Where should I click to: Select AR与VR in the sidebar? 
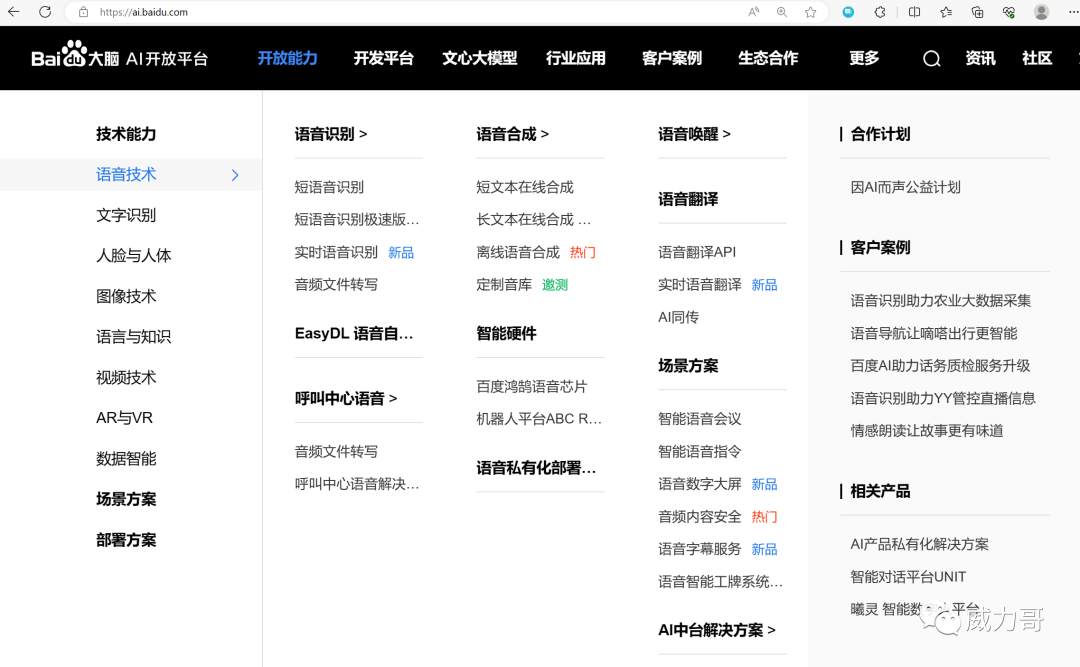point(125,418)
